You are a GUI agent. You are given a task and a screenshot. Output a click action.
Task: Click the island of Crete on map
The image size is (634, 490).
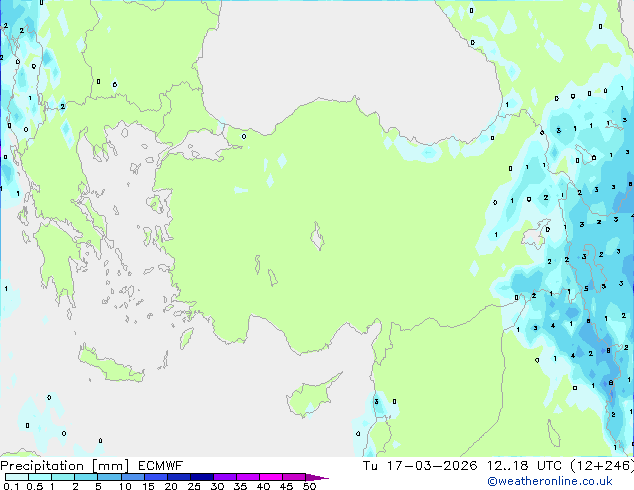coord(110,365)
